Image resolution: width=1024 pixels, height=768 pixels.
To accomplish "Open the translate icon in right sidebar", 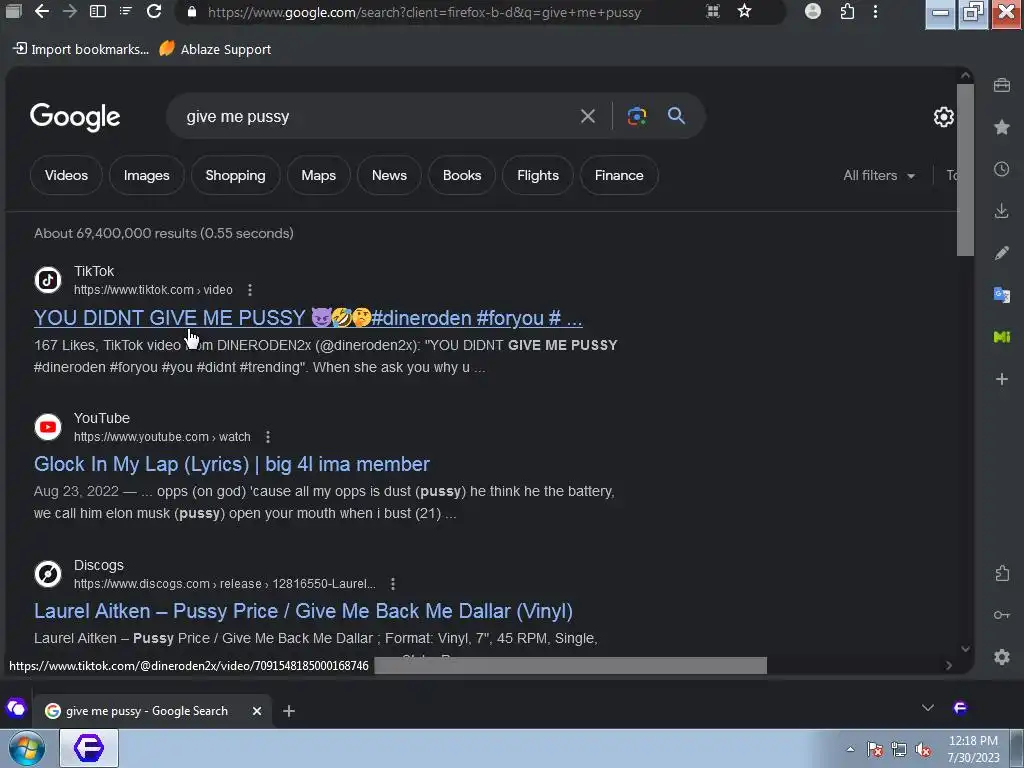I will 1002,295.
